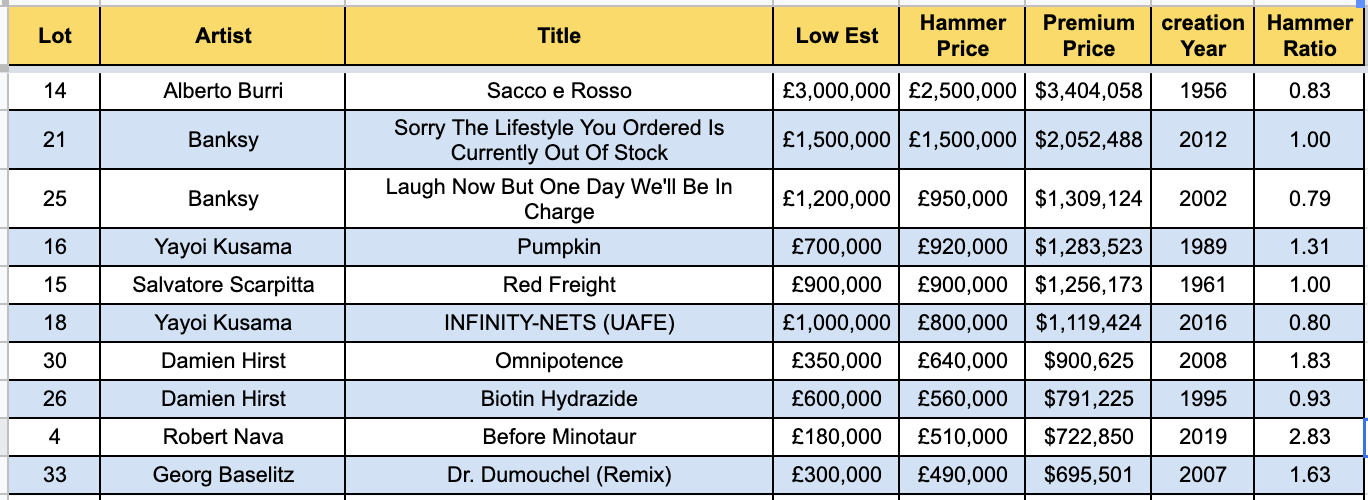Select the Hammer Ratio header

pos(1310,36)
